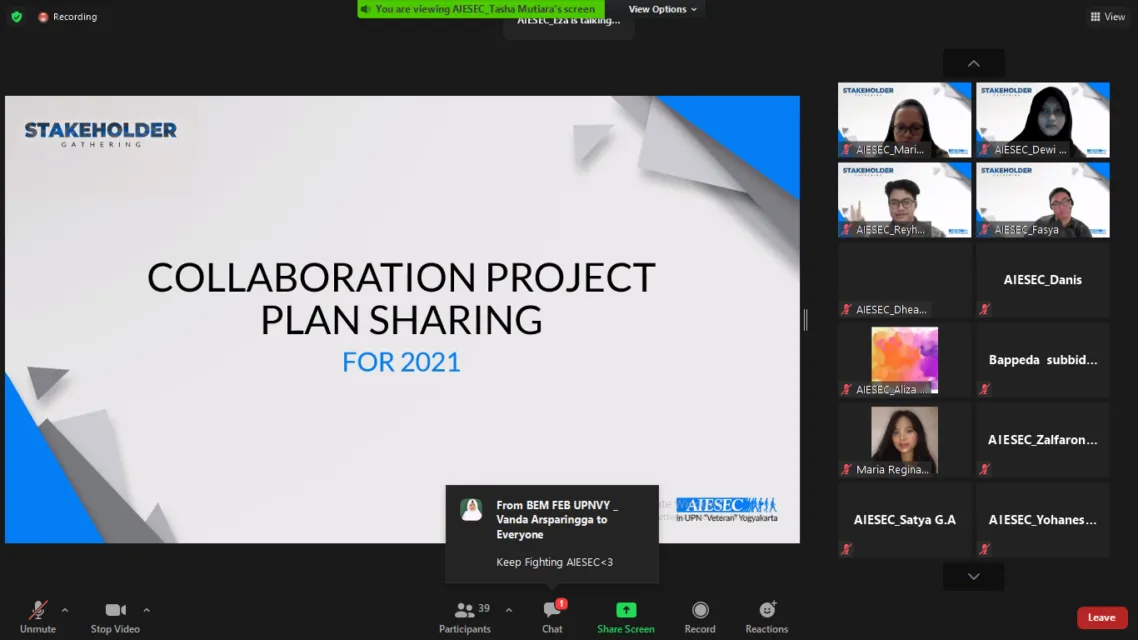Open the chat notification from Vanda Arsparingga

pyautogui.click(x=552, y=533)
